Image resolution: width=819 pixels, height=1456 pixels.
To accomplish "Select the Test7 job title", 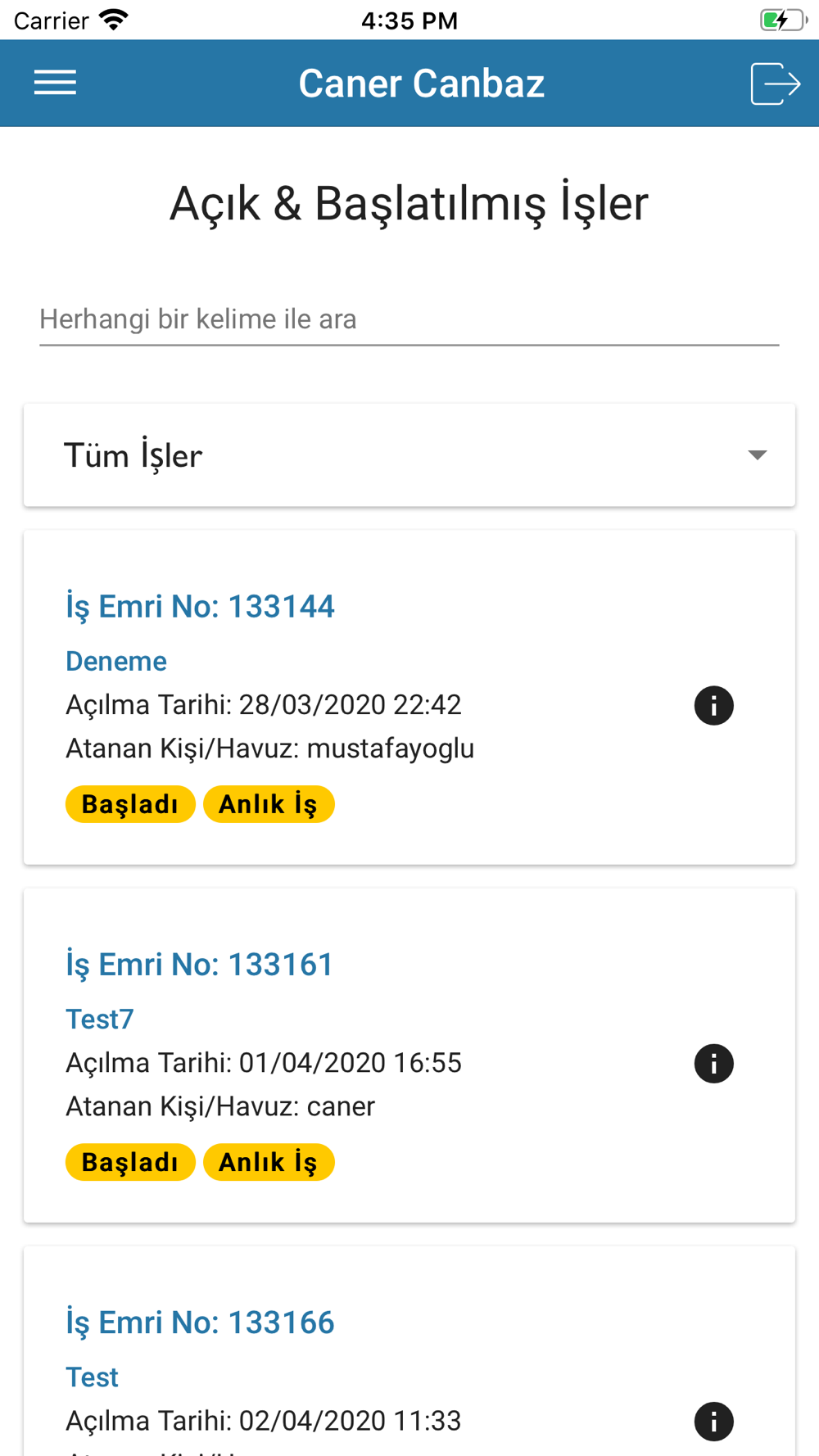I will coord(99,1019).
